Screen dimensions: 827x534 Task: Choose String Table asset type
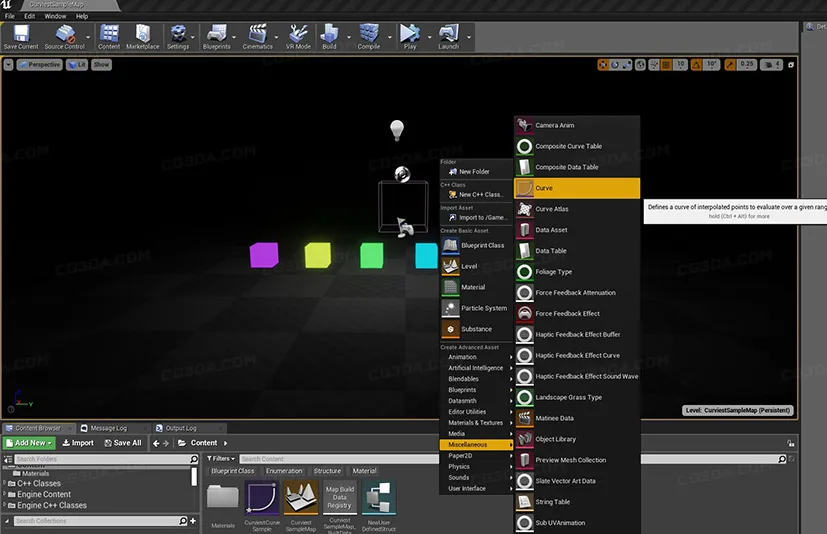point(577,502)
